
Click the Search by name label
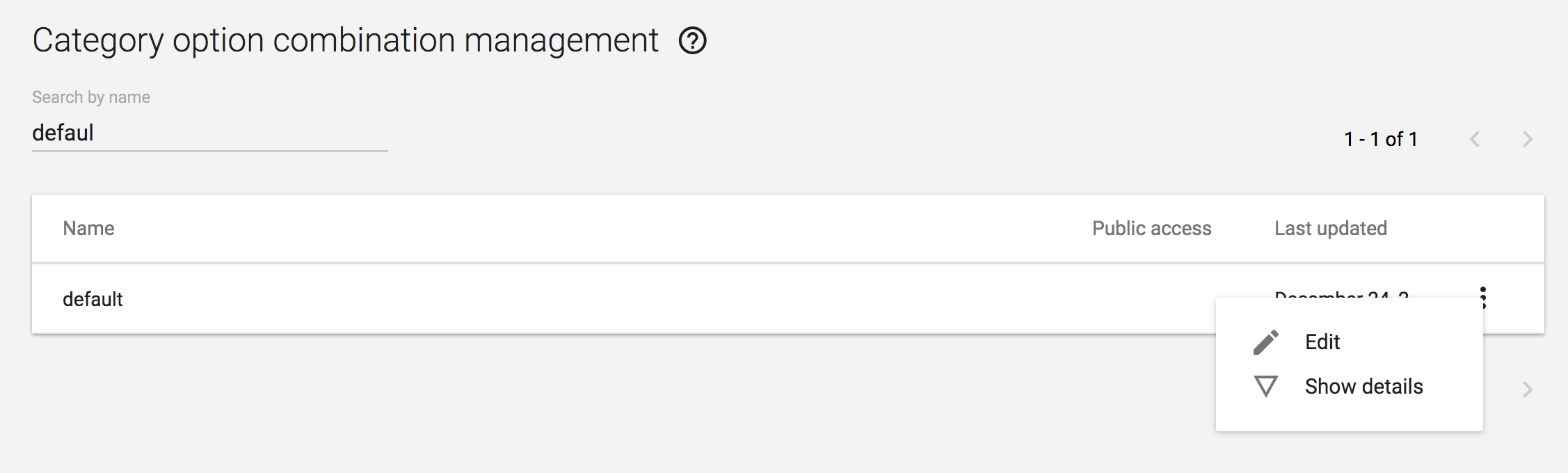click(91, 97)
